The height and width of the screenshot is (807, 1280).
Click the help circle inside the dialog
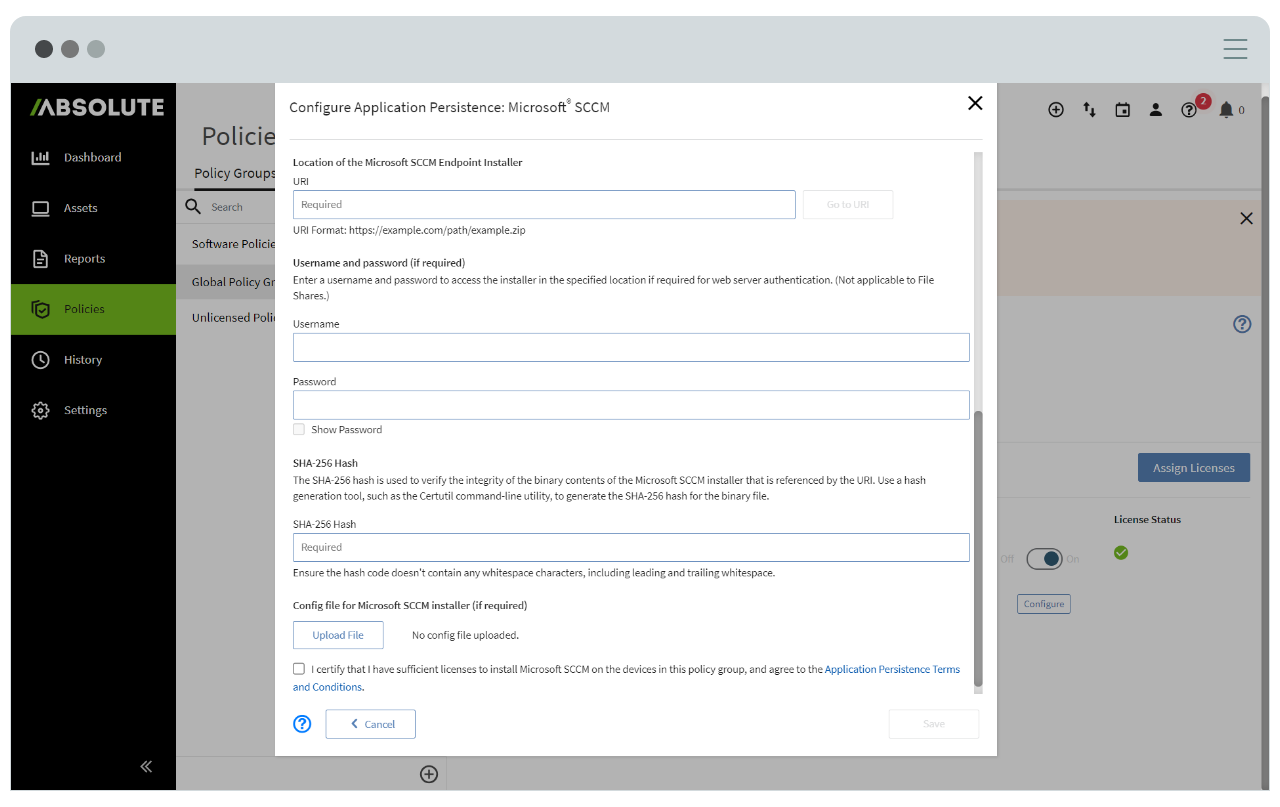[302, 723]
